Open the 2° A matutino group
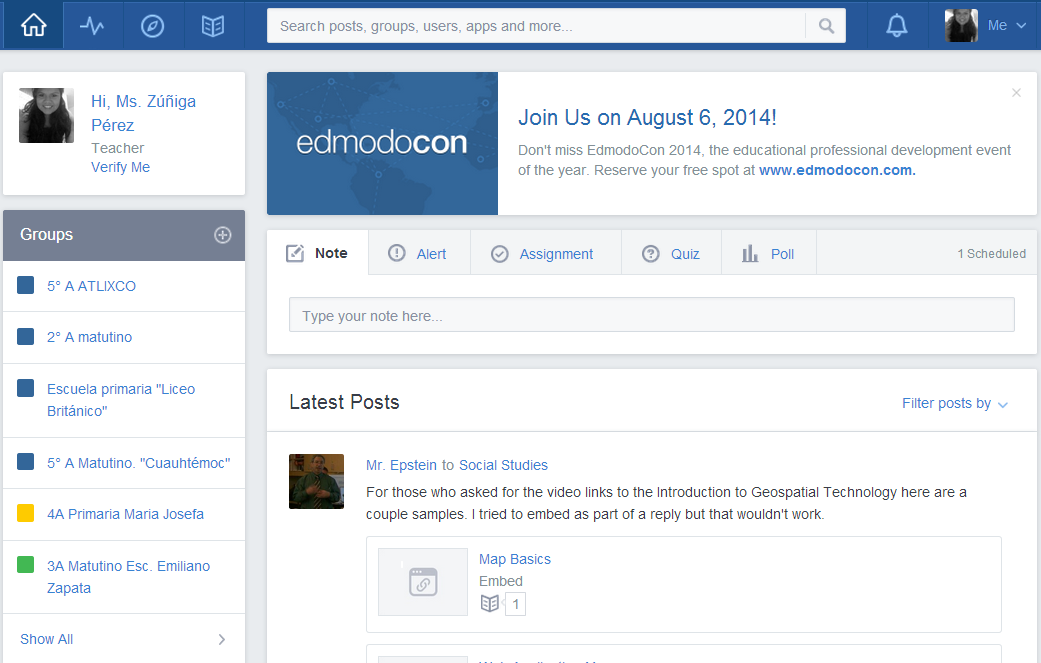 pos(89,337)
